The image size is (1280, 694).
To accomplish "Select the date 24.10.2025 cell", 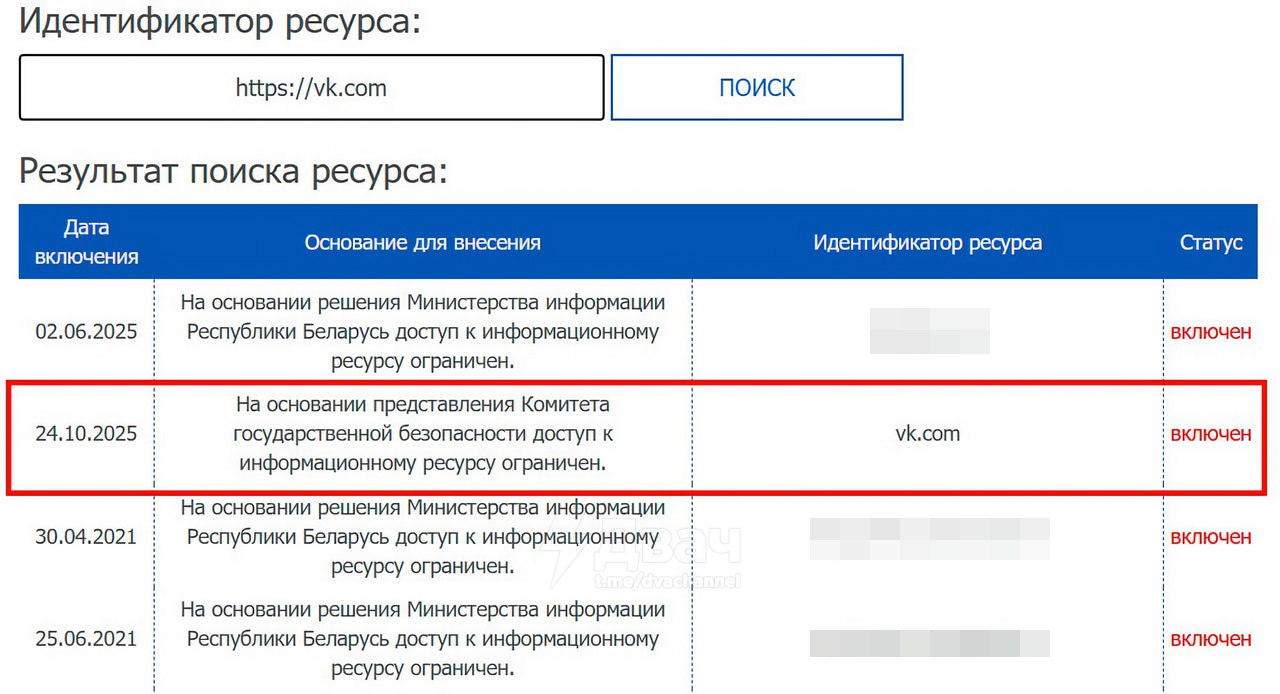I will pyautogui.click(x=86, y=433).
